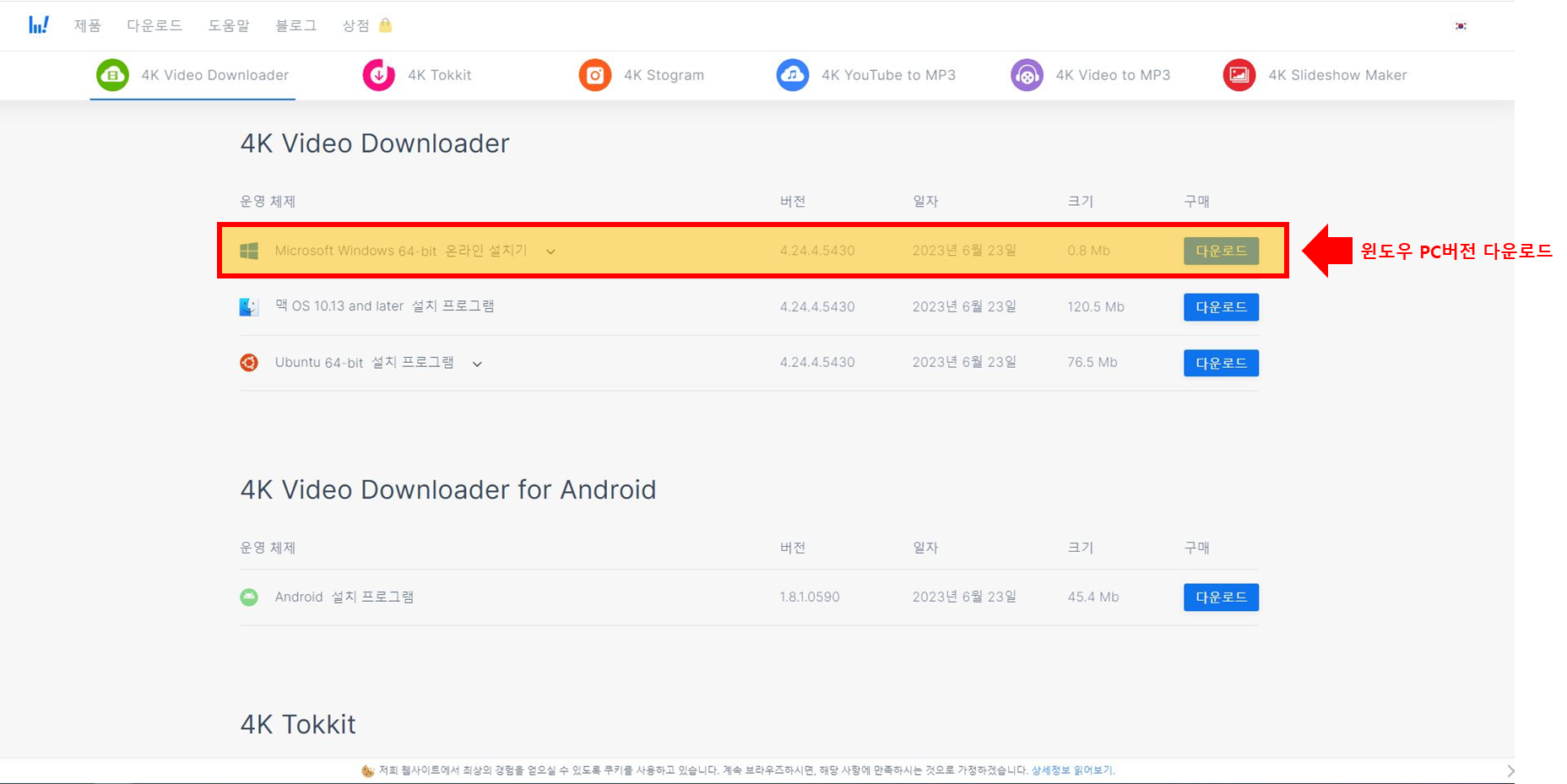Download the Microsoft Windows 64-bit installer

(x=1221, y=251)
